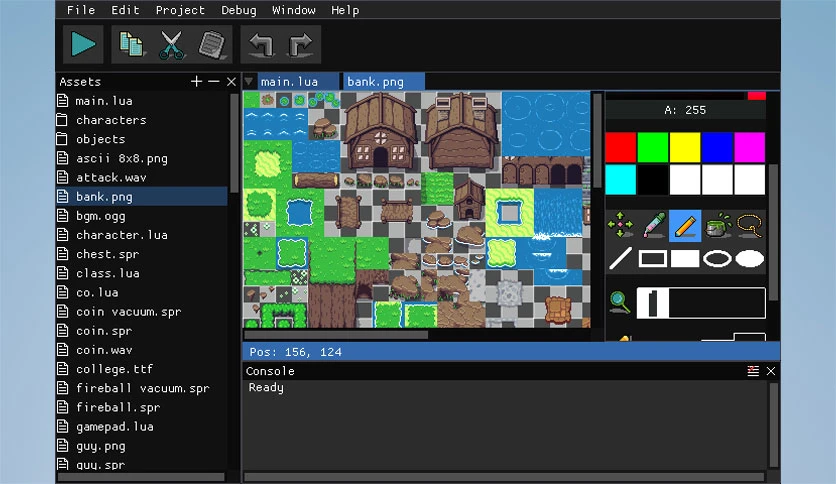
Task: Click the undo arrow icon
Action: pyautogui.click(x=261, y=45)
